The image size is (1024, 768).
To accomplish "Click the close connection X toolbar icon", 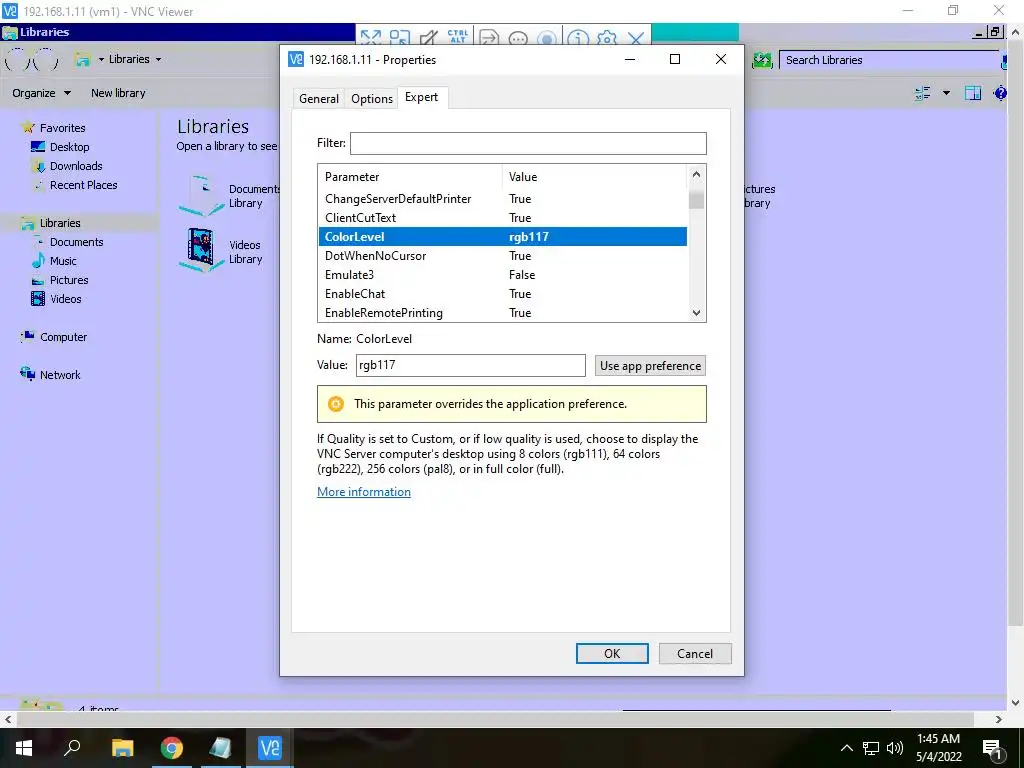I will 635,38.
